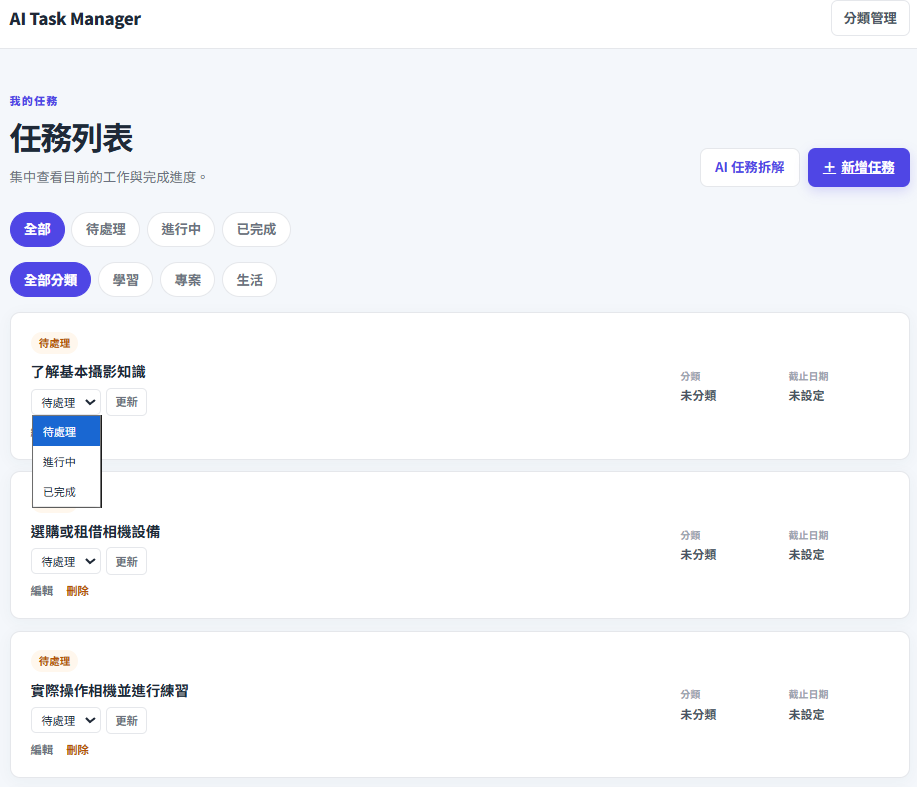Click the AI Task Manager title

[x=75, y=19]
